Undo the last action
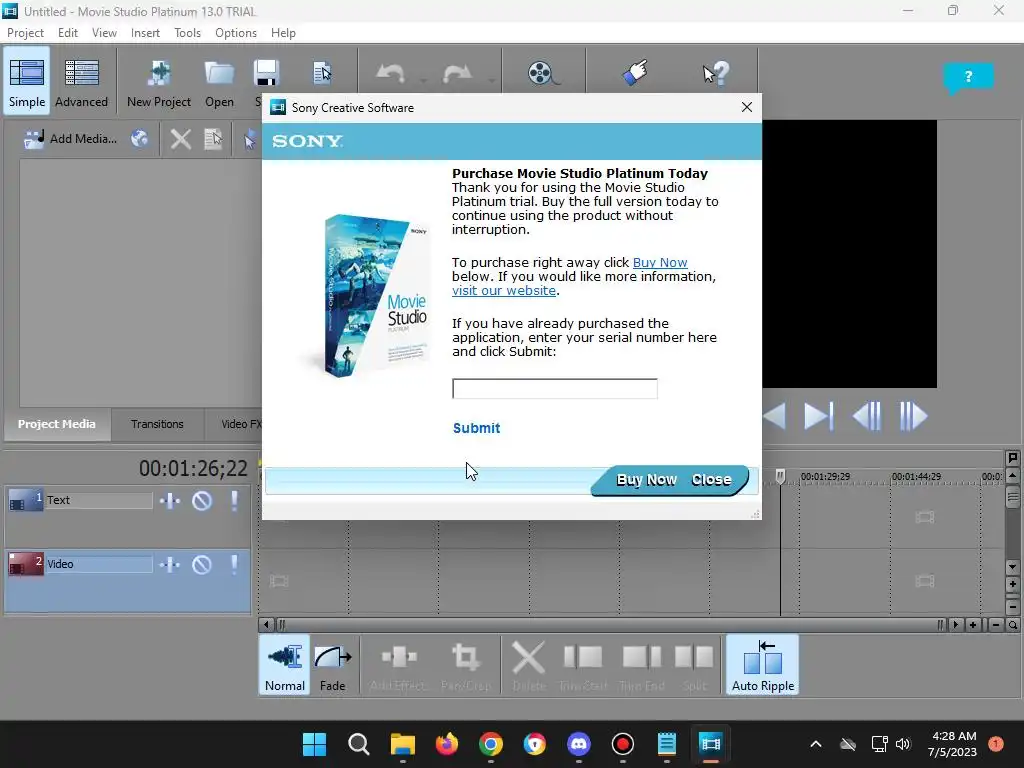The image size is (1024, 768). coord(391,73)
